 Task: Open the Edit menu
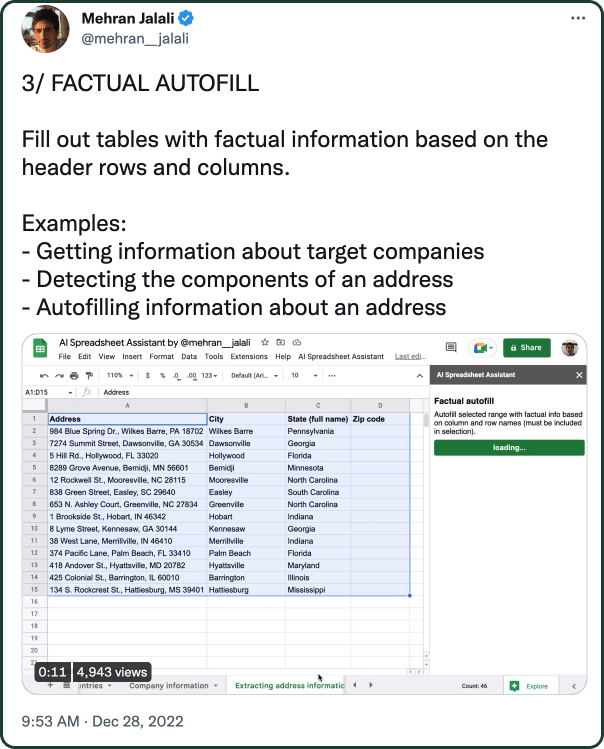tap(85, 356)
